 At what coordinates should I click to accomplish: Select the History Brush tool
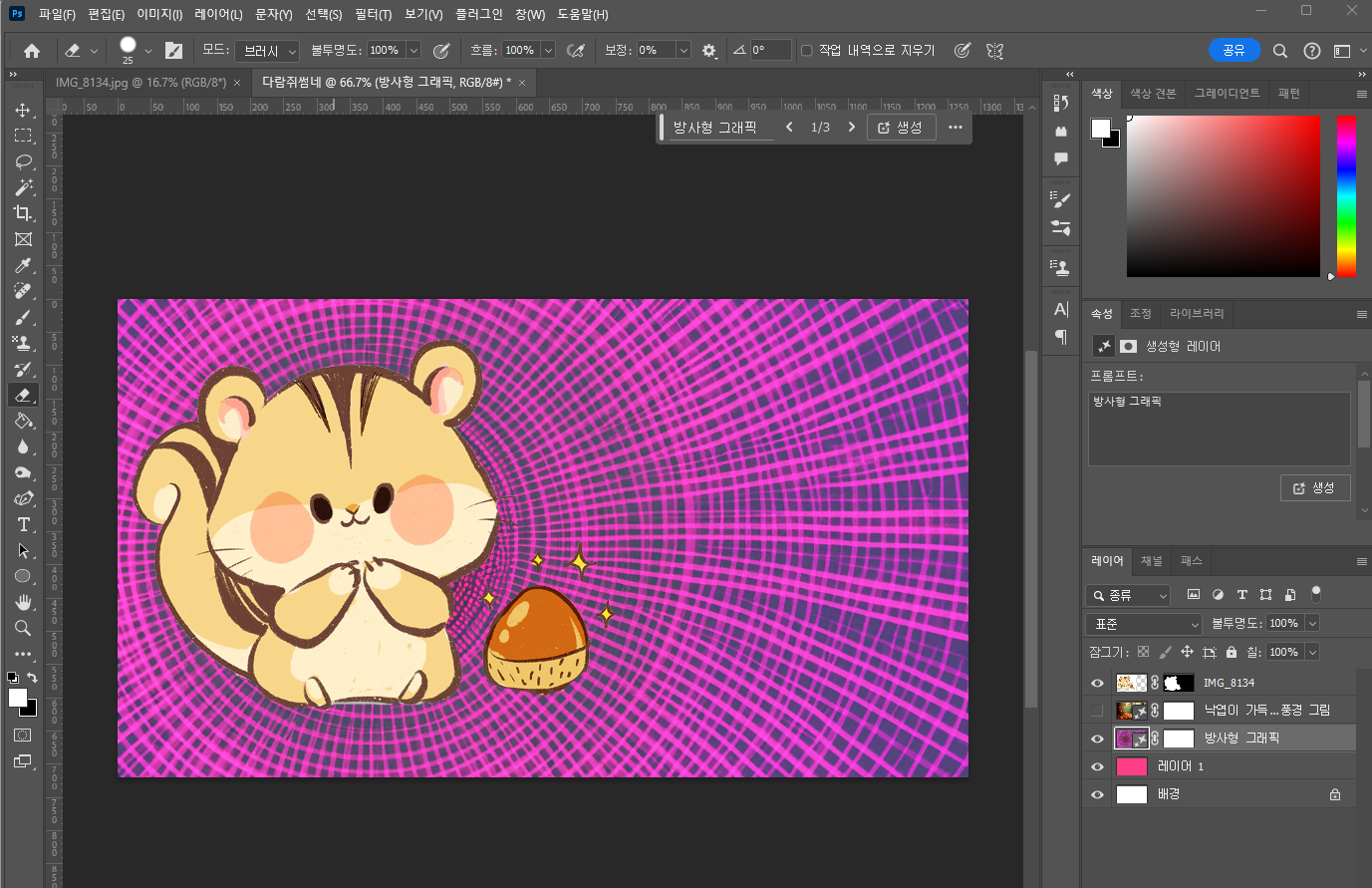click(x=23, y=369)
